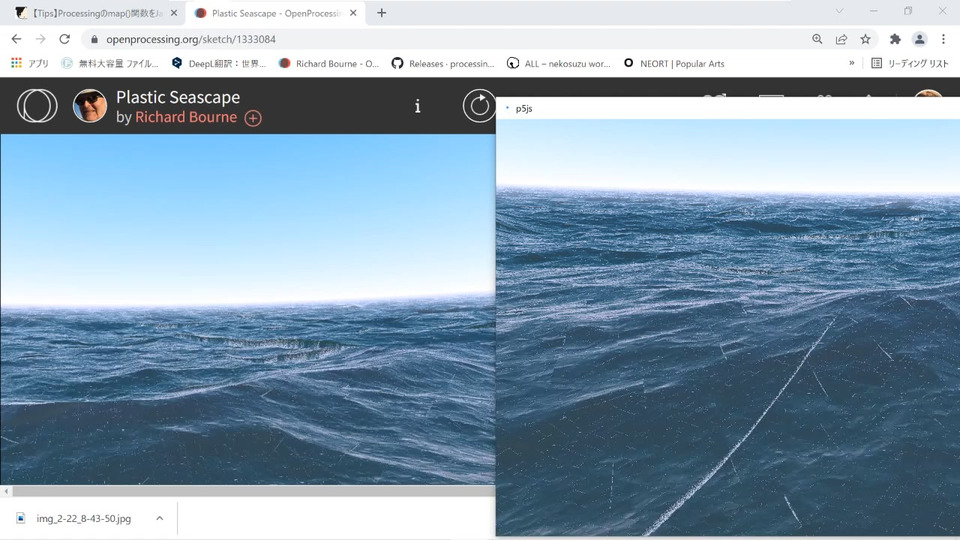Switch to the Tips Processing map() tab
The width and height of the screenshot is (960, 540).
click(92, 13)
